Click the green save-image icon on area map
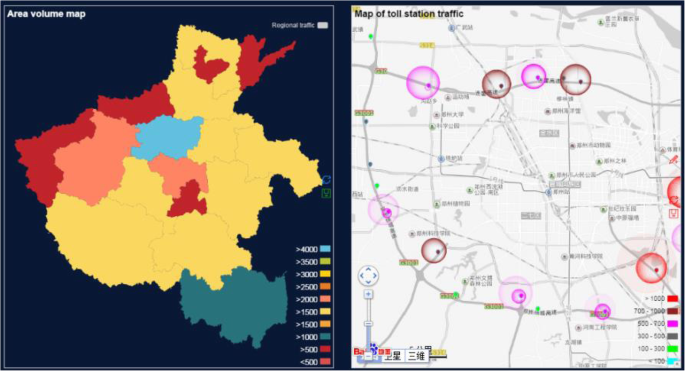This screenshot has height=371, width=685. coord(326,193)
